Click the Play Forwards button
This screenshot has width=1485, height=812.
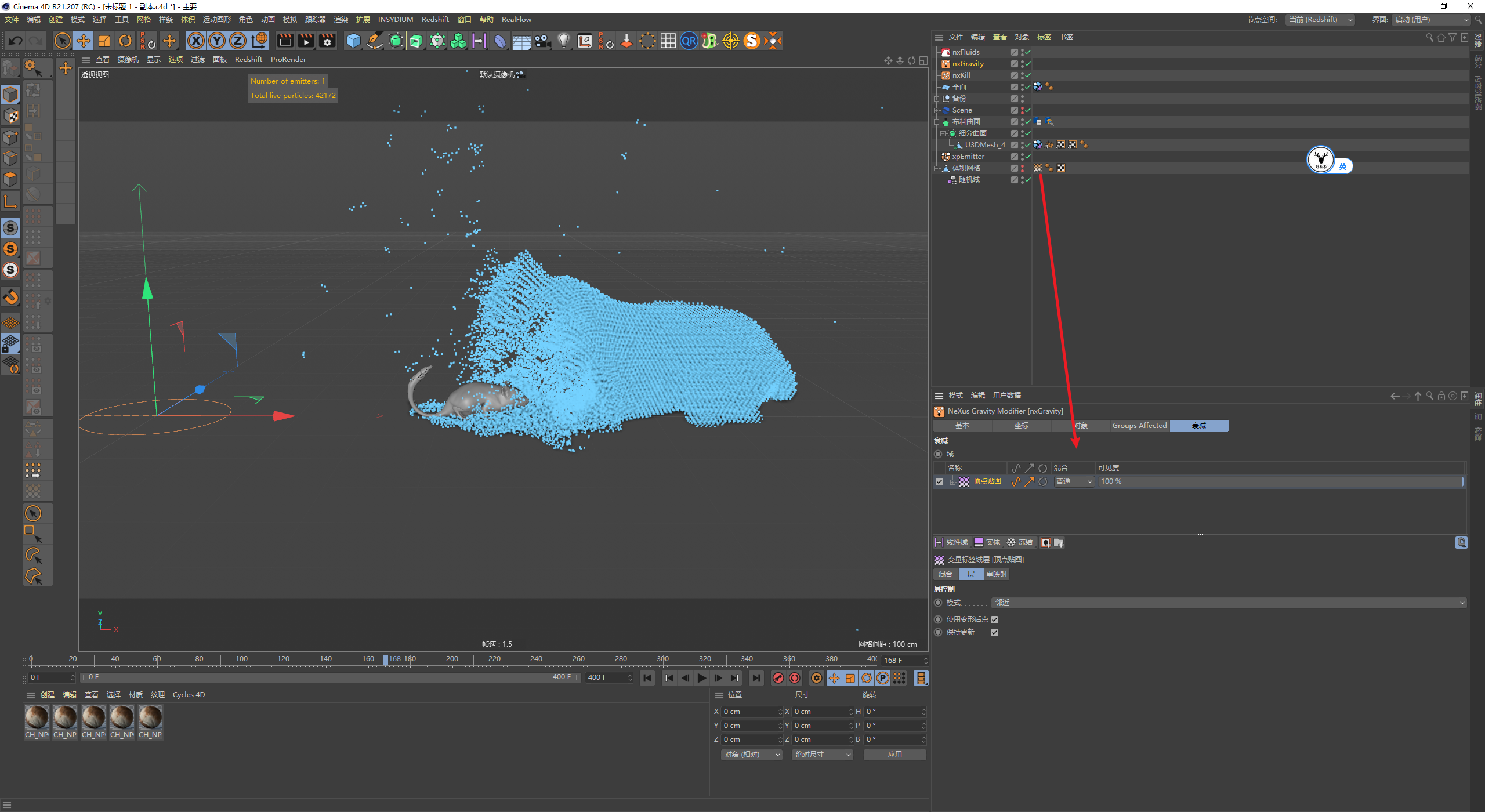pos(702,678)
